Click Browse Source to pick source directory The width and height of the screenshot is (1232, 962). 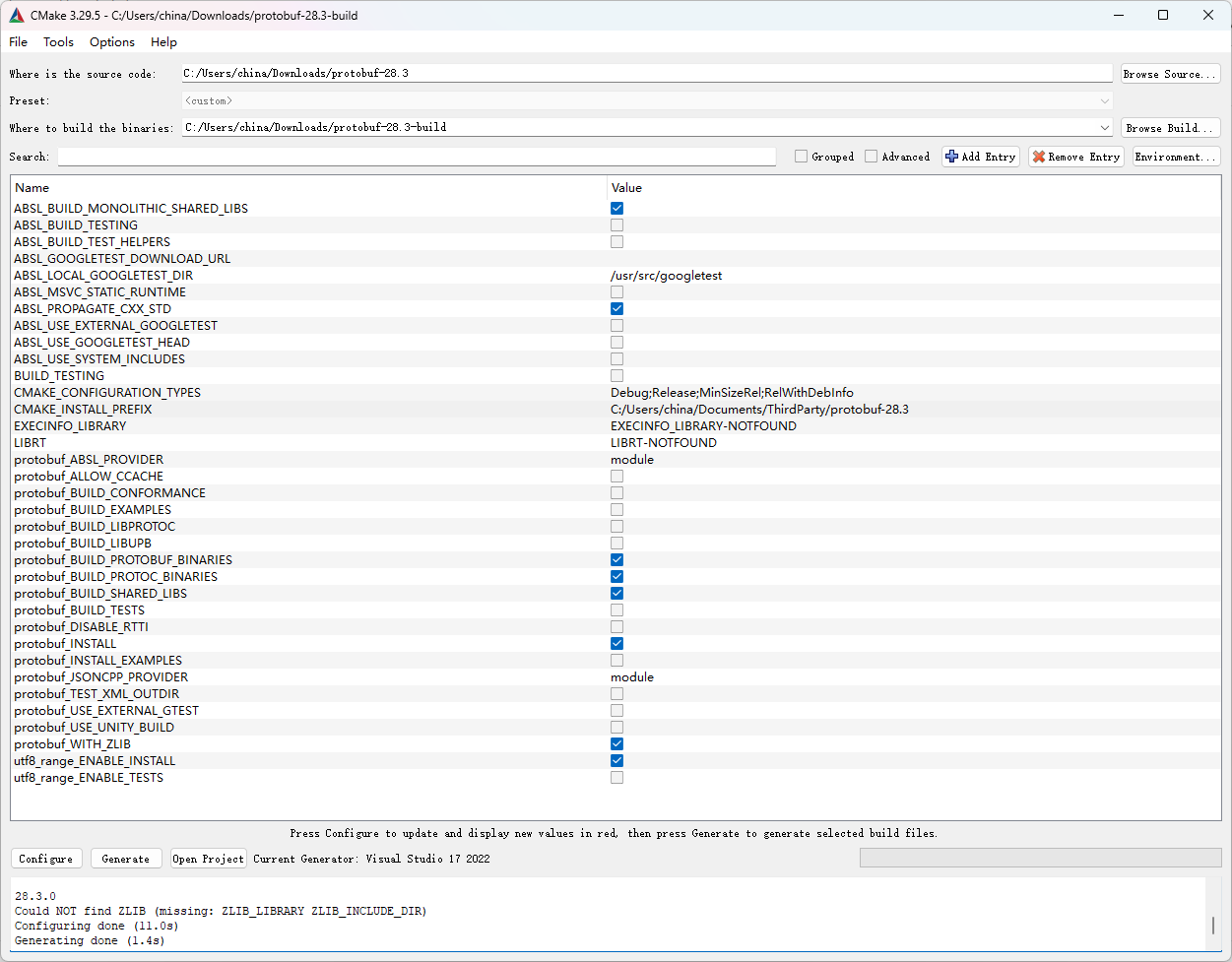coord(1170,73)
